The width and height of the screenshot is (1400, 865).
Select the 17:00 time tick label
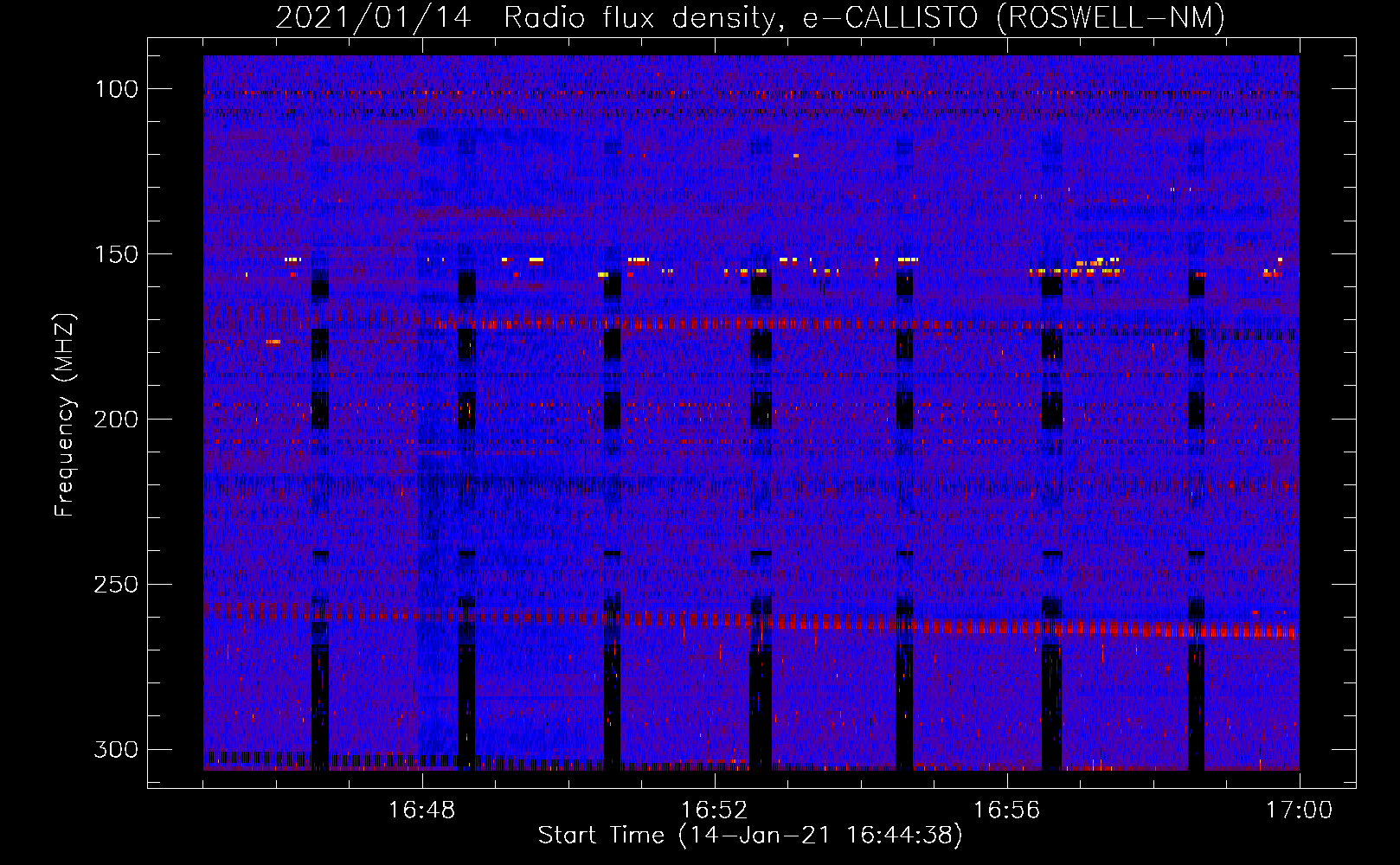pyautogui.click(x=1300, y=811)
